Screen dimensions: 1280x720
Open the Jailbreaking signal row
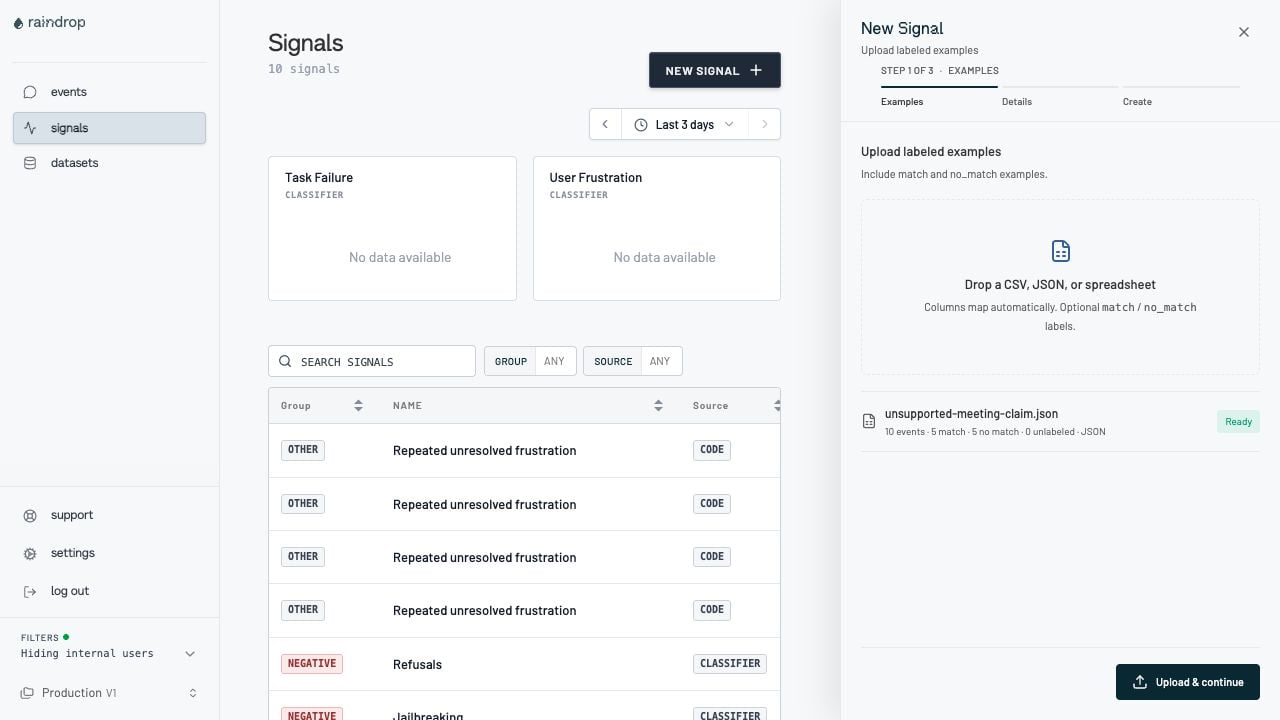point(524,706)
